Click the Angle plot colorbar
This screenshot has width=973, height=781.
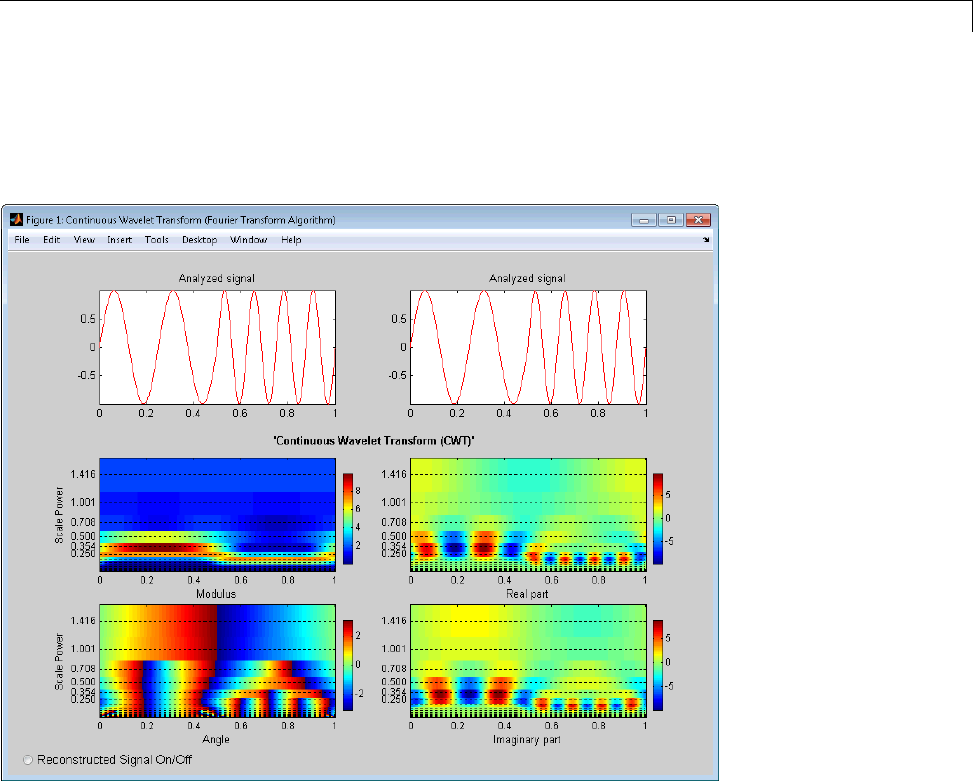click(x=347, y=664)
